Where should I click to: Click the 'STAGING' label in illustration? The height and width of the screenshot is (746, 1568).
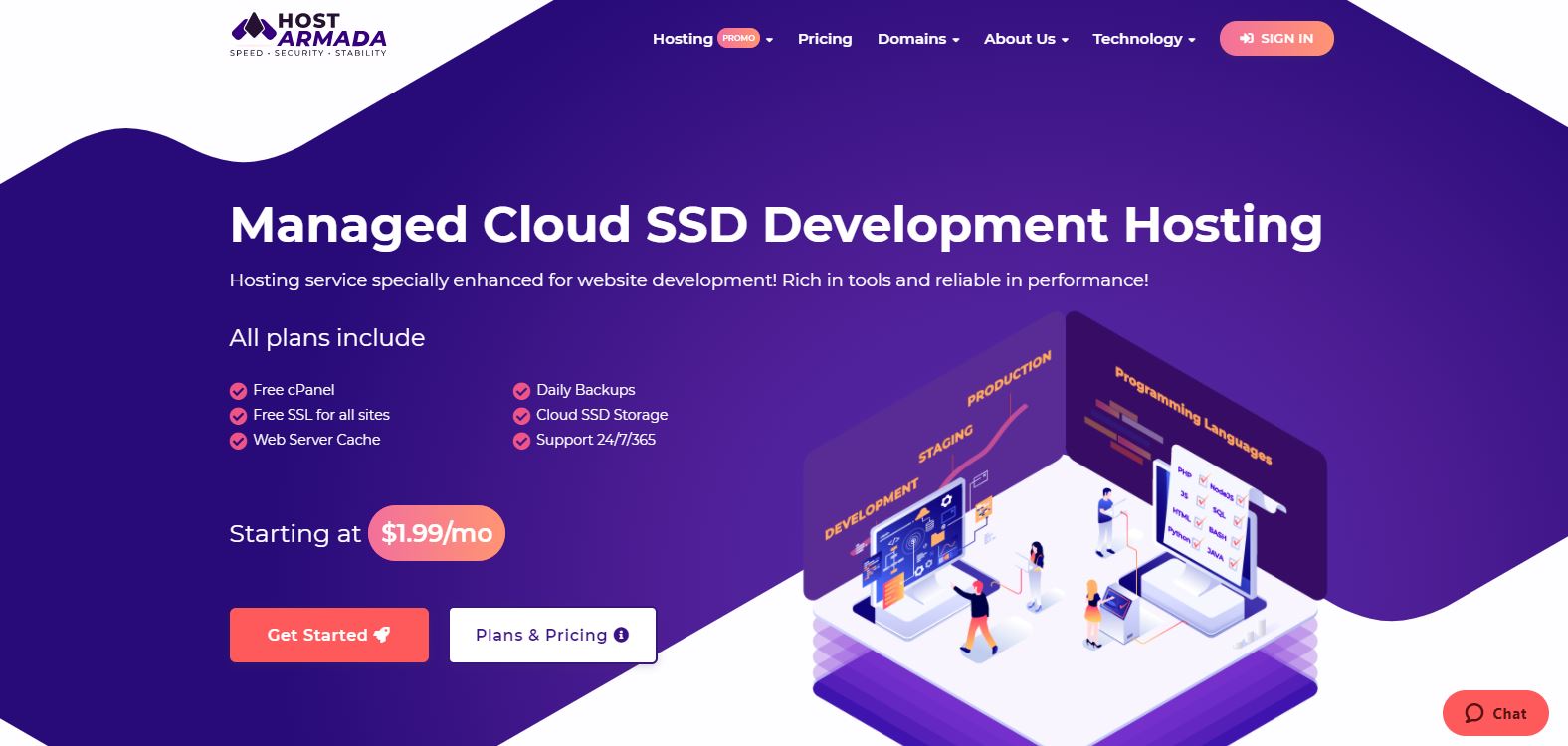pyautogui.click(x=945, y=444)
